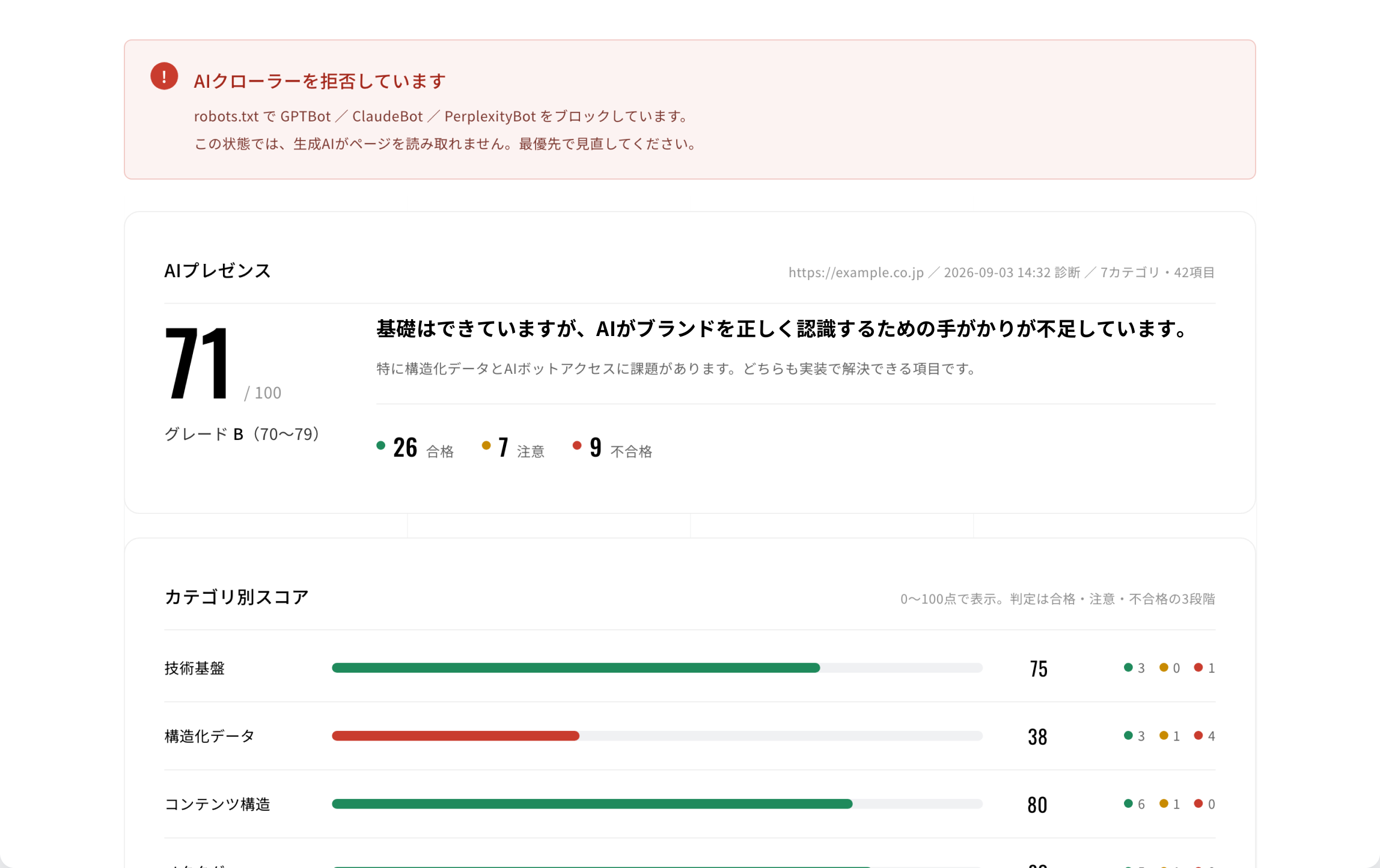
Task: Click the score 80 for コンテンツ構造
Action: 1037,804
